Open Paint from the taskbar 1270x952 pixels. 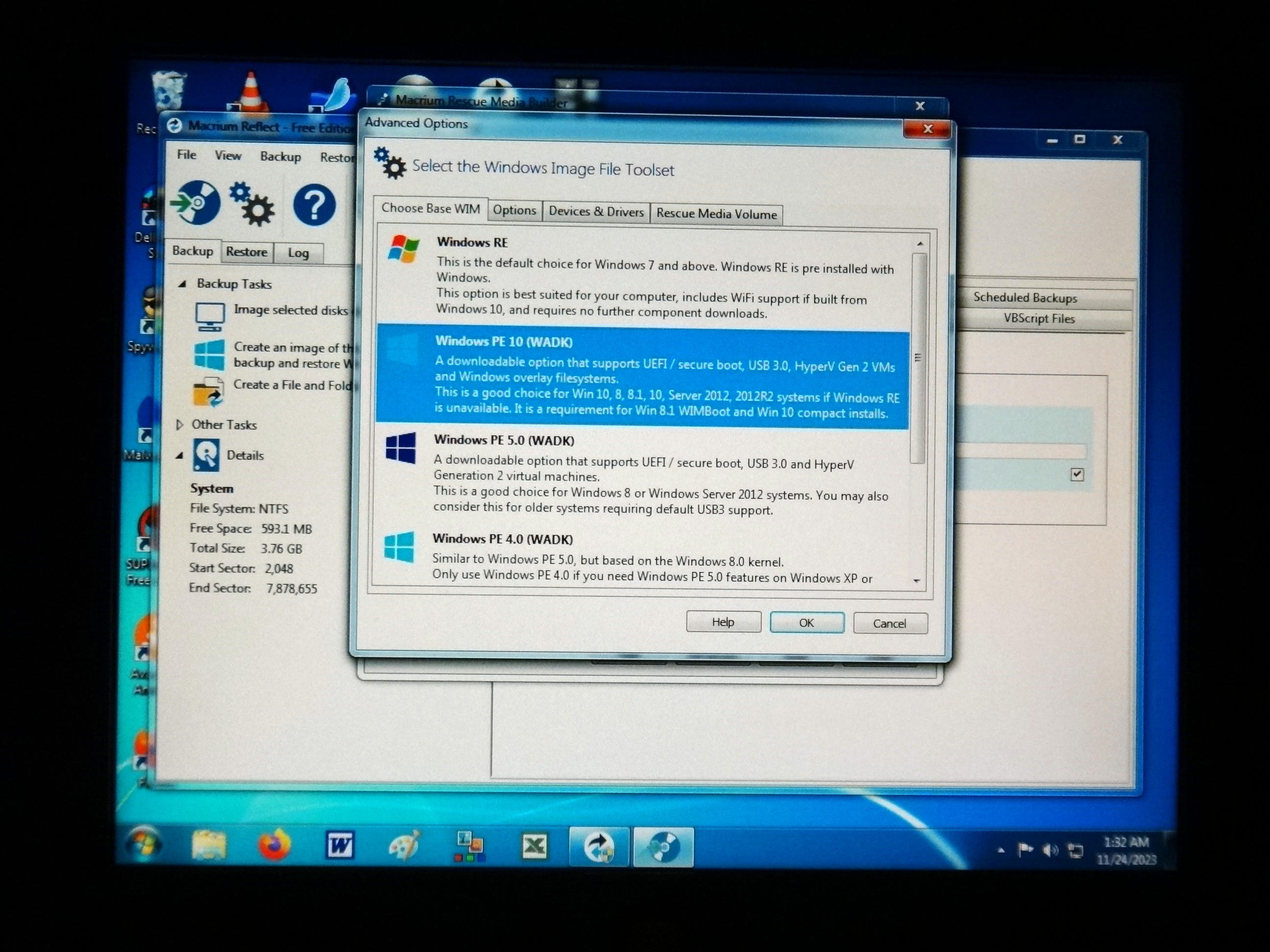tap(404, 846)
